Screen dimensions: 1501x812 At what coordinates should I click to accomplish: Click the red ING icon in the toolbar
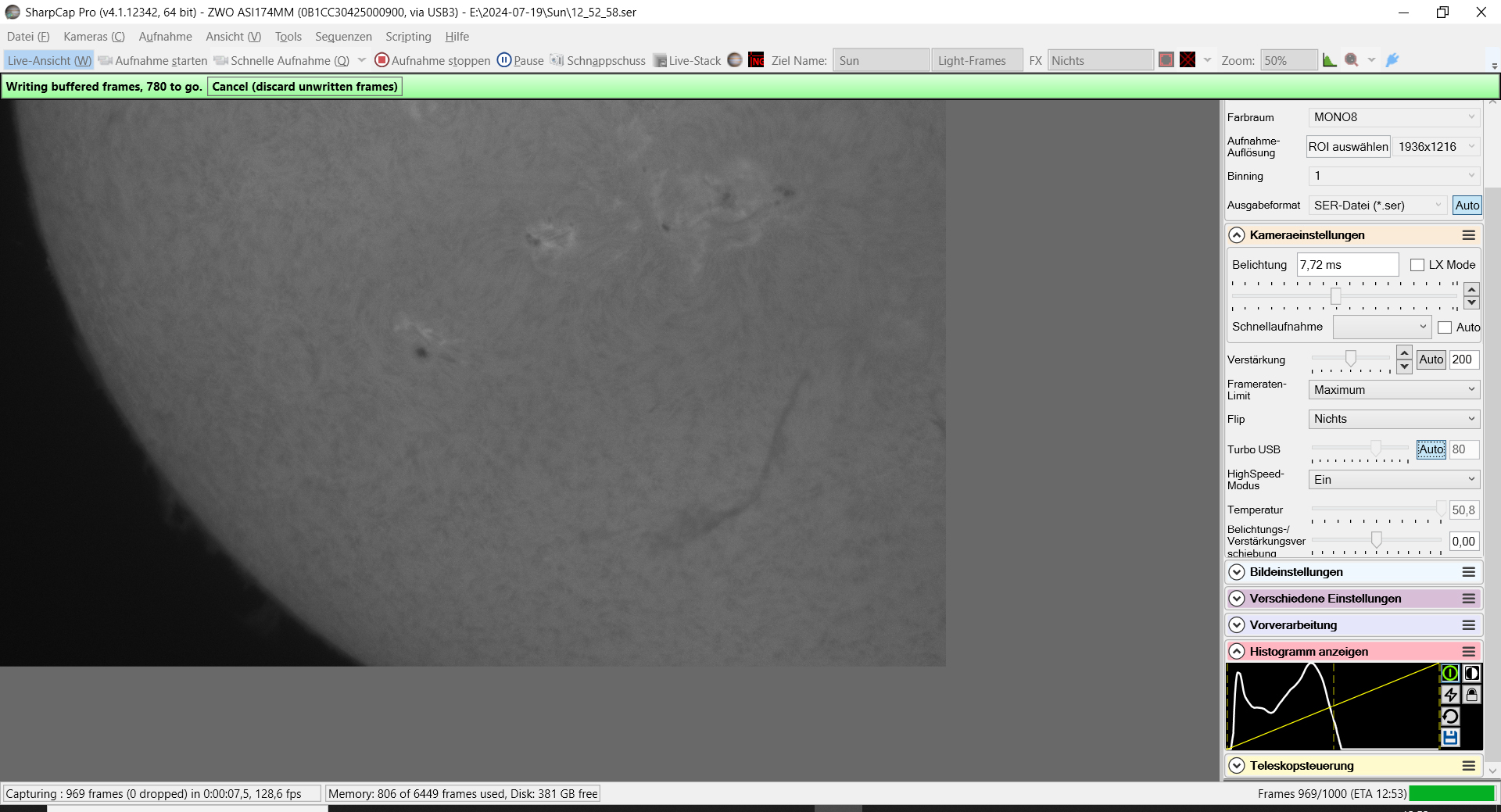tap(756, 60)
